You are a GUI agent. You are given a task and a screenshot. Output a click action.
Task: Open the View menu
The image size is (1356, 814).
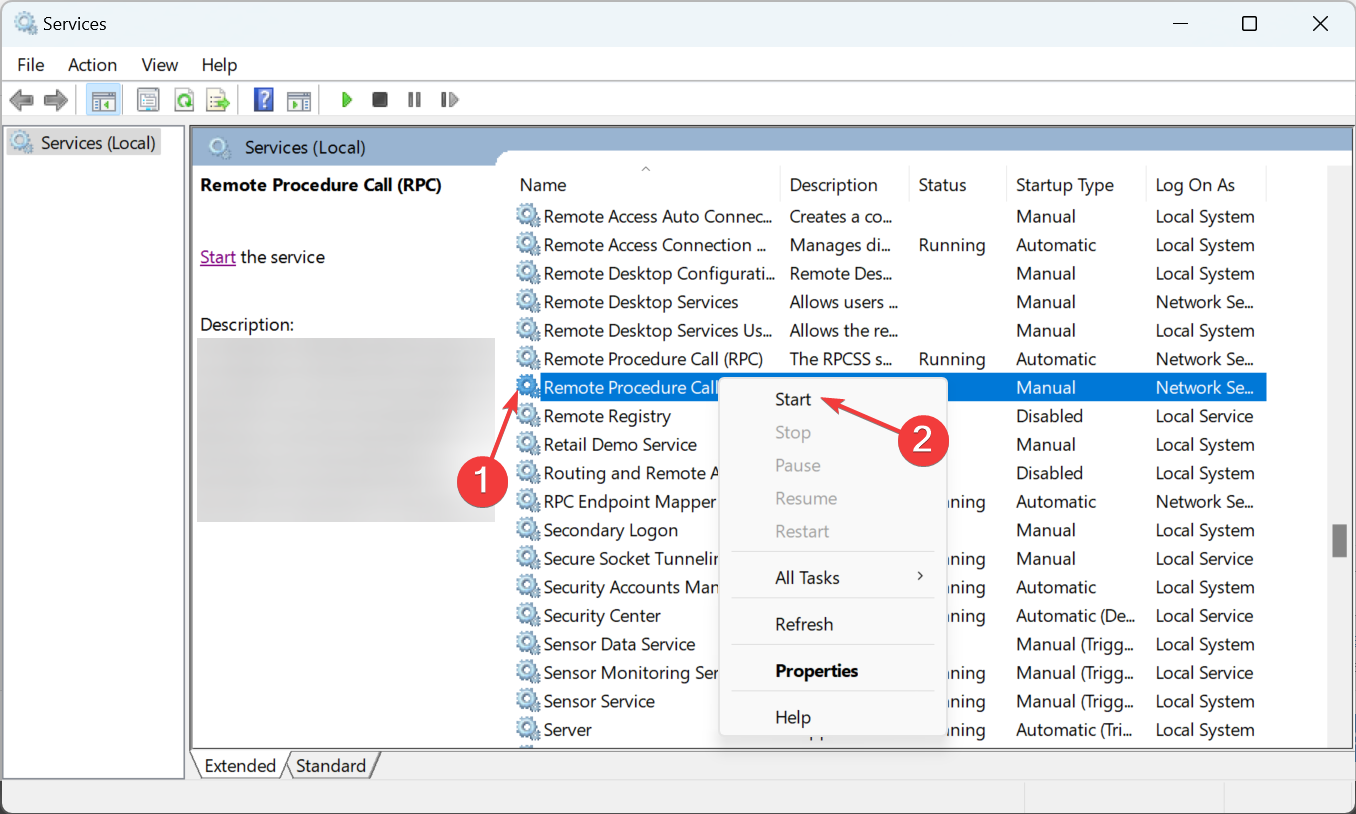click(159, 65)
